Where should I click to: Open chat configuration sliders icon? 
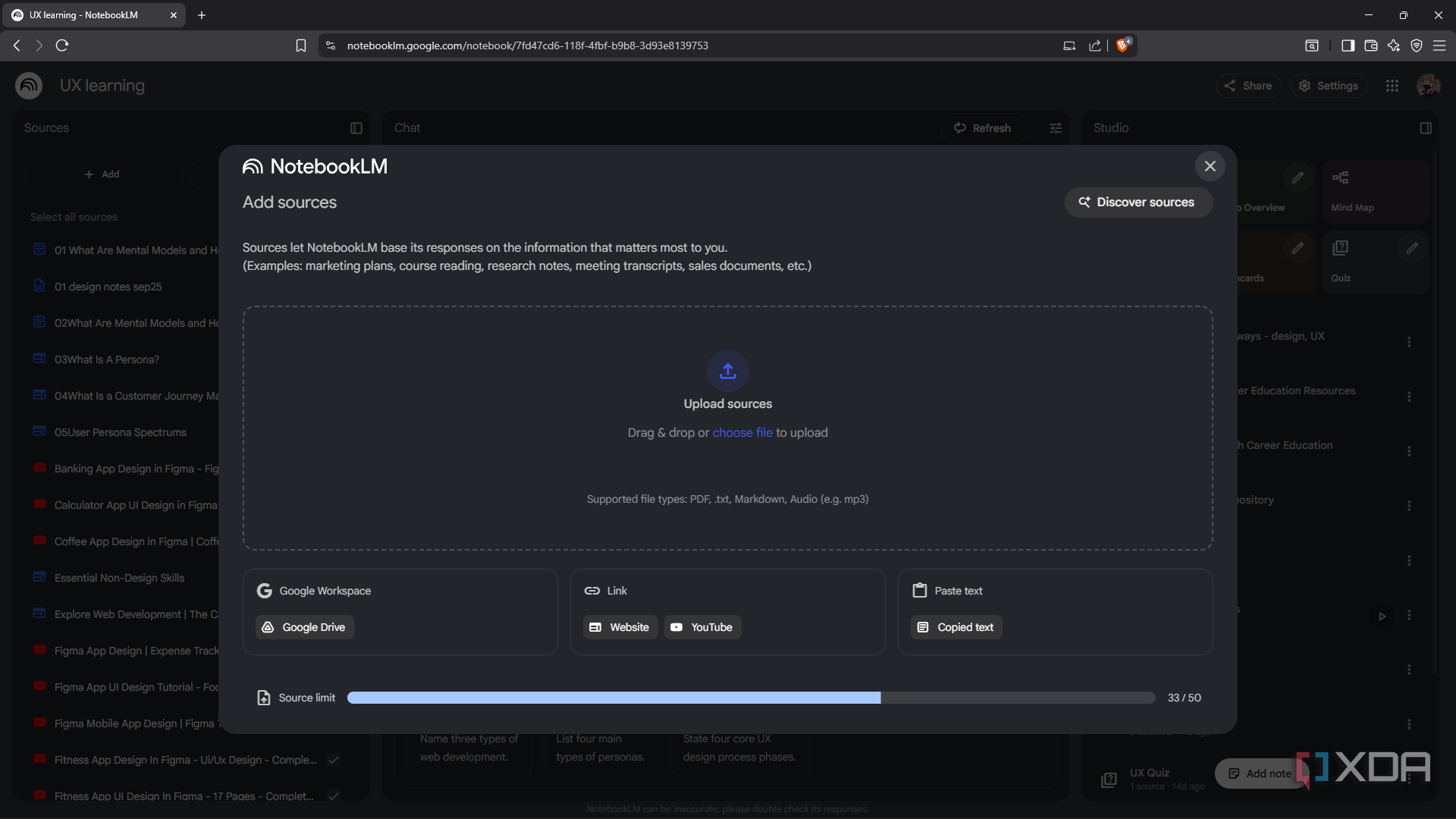point(1056,128)
